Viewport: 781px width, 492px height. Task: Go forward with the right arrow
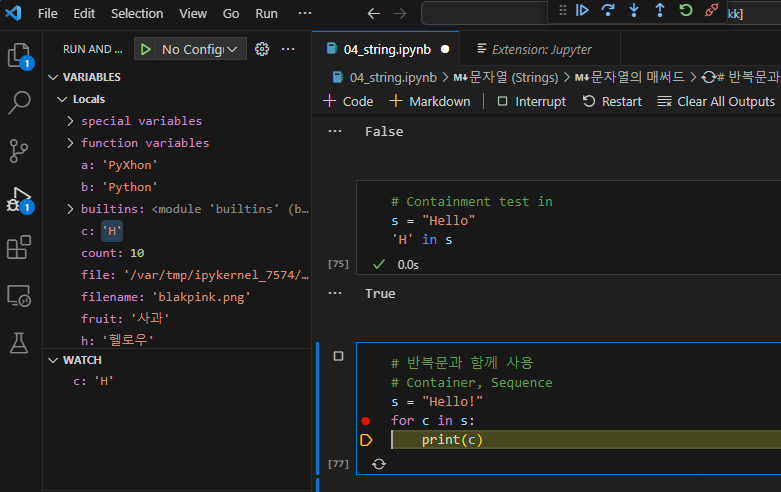tap(399, 13)
